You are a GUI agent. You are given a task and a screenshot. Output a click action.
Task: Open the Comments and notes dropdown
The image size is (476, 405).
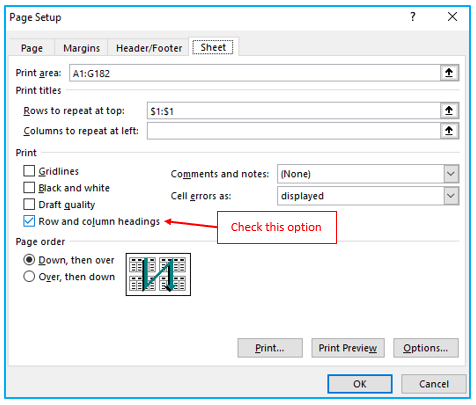point(451,174)
